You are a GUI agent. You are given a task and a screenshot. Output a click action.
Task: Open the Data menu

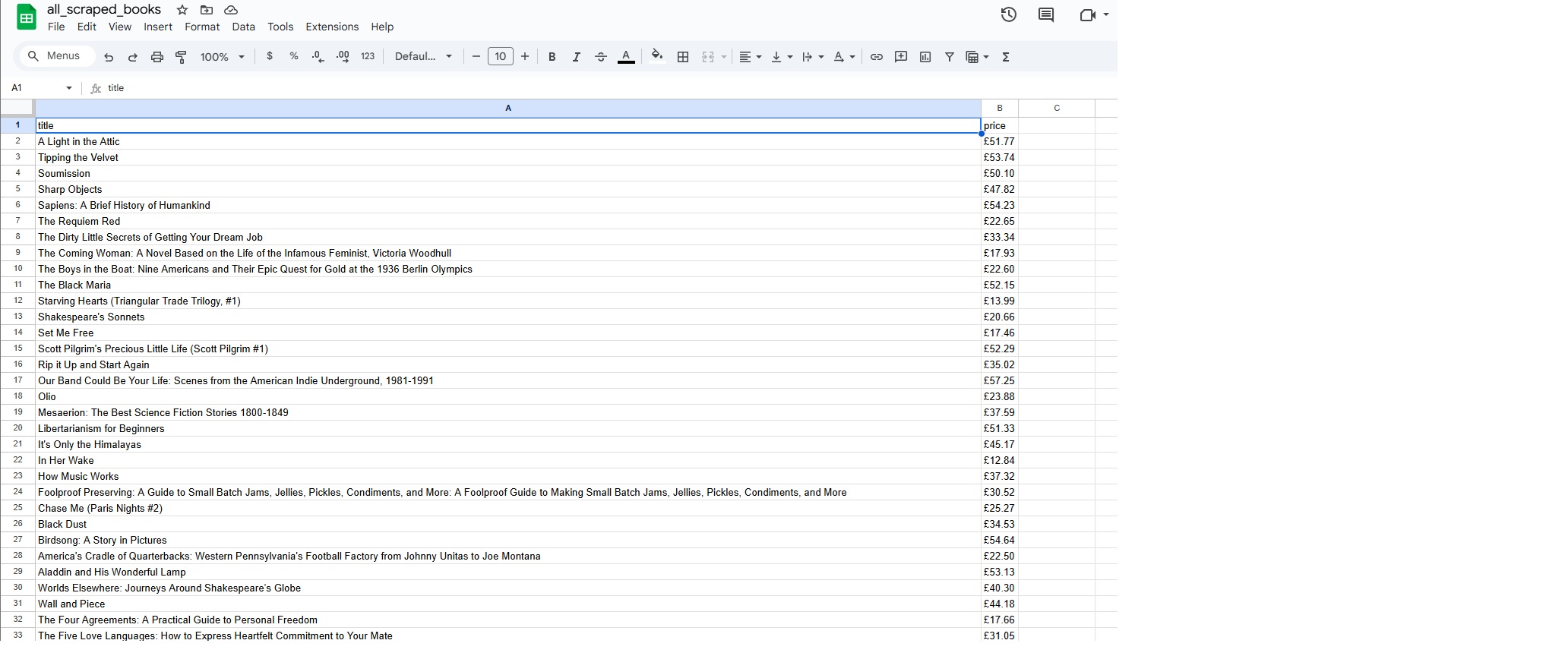[x=243, y=27]
